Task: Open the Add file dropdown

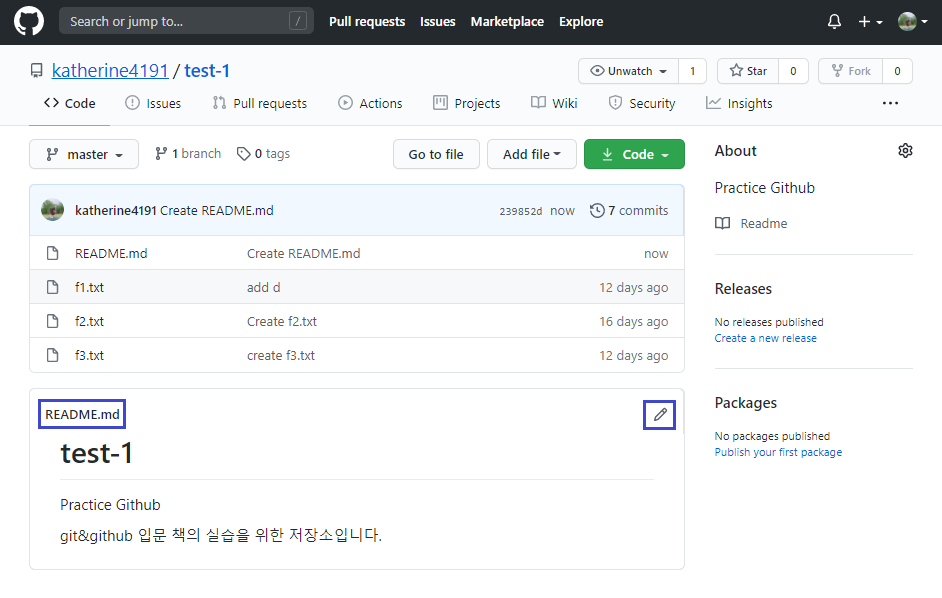Action: [x=532, y=154]
